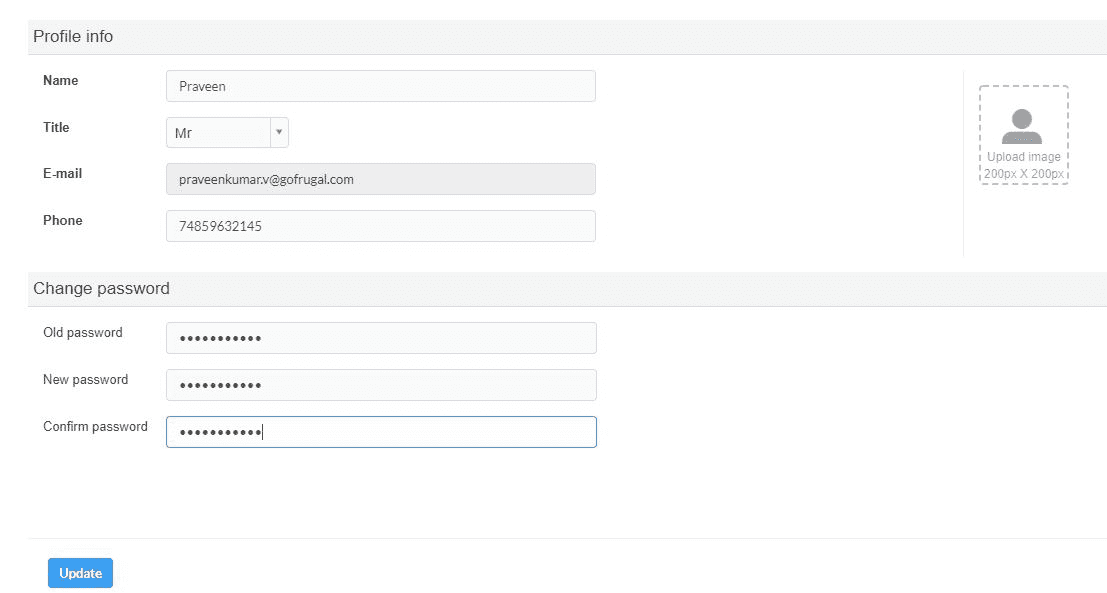Click the 'Upload image' text
The height and width of the screenshot is (593, 1107).
(1023, 157)
